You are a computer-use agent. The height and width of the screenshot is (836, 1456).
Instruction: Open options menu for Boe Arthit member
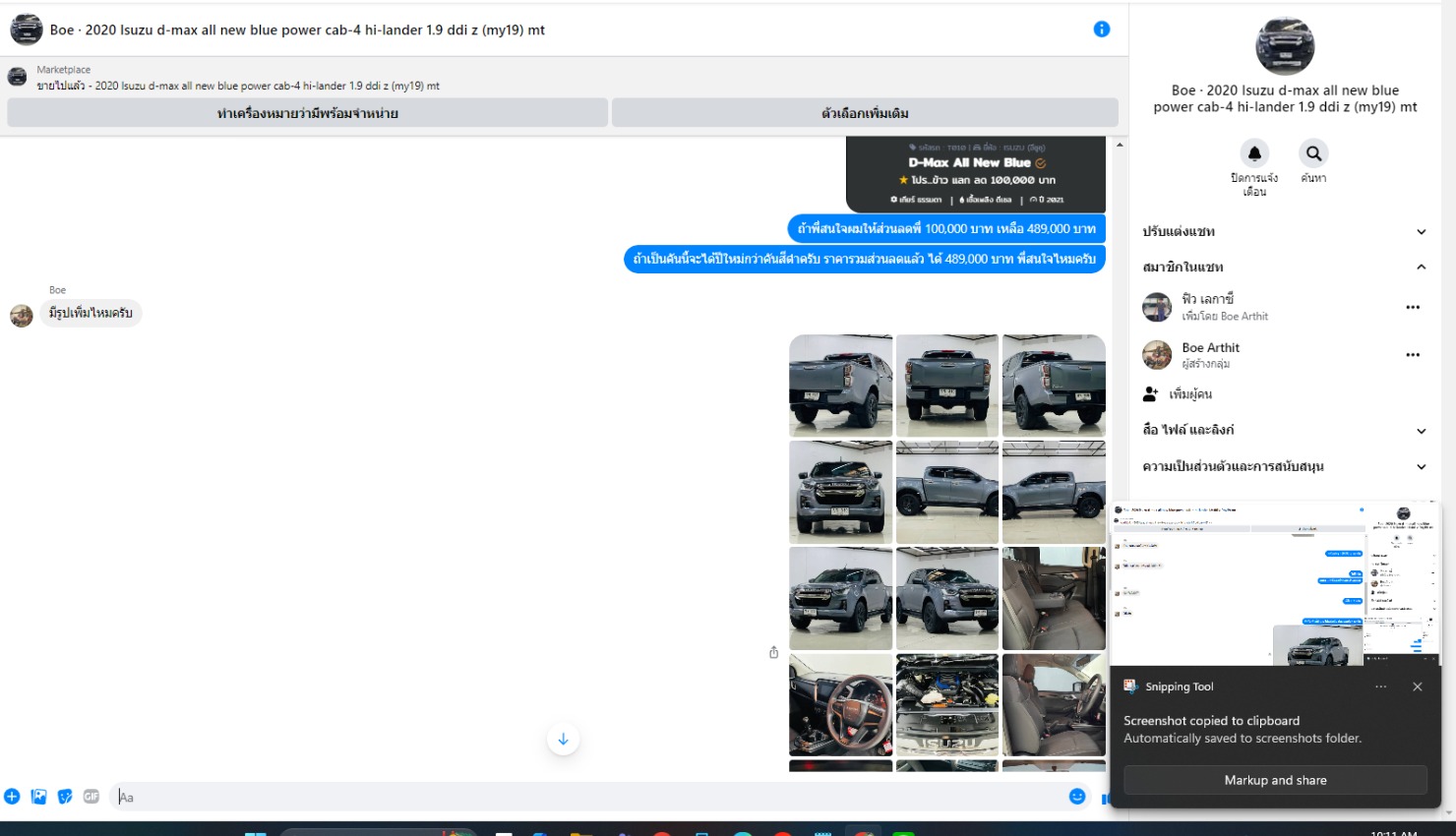click(1413, 355)
